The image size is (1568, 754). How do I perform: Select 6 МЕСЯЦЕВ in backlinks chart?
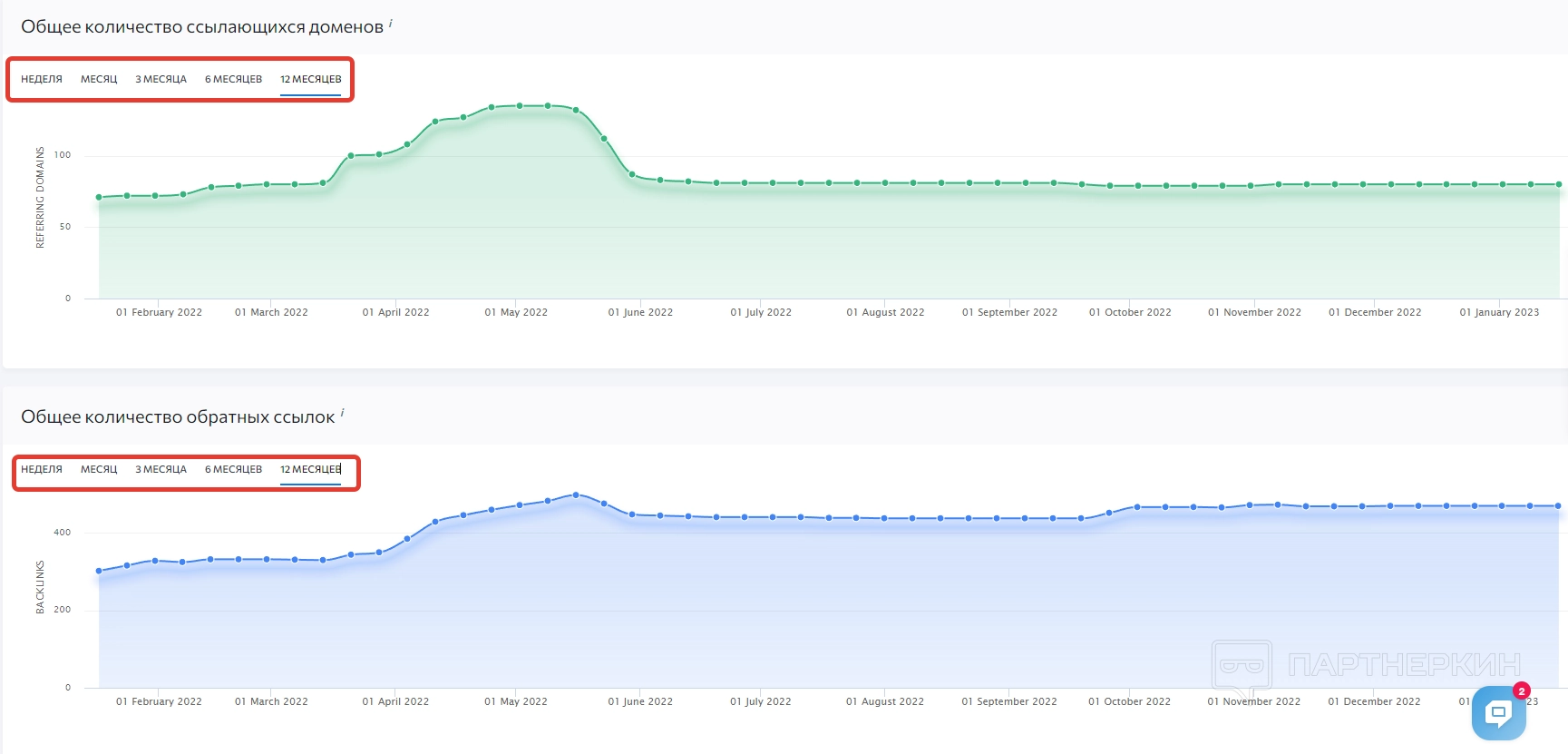[x=233, y=469]
